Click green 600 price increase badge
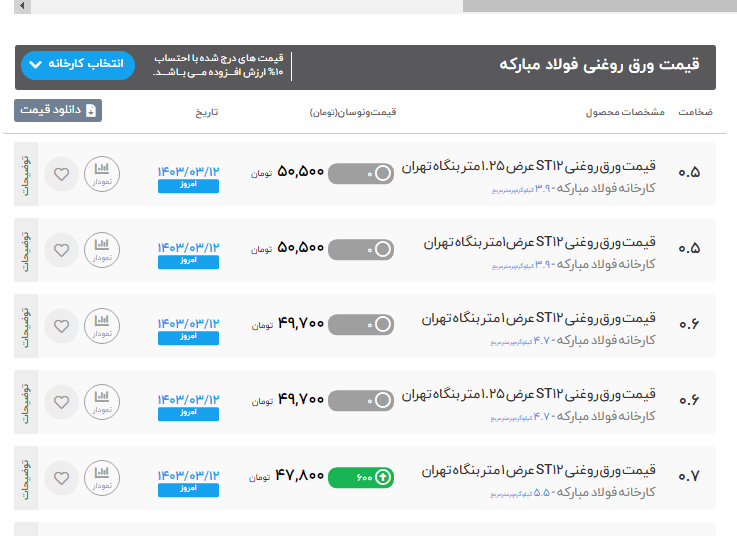 pyautogui.click(x=361, y=477)
